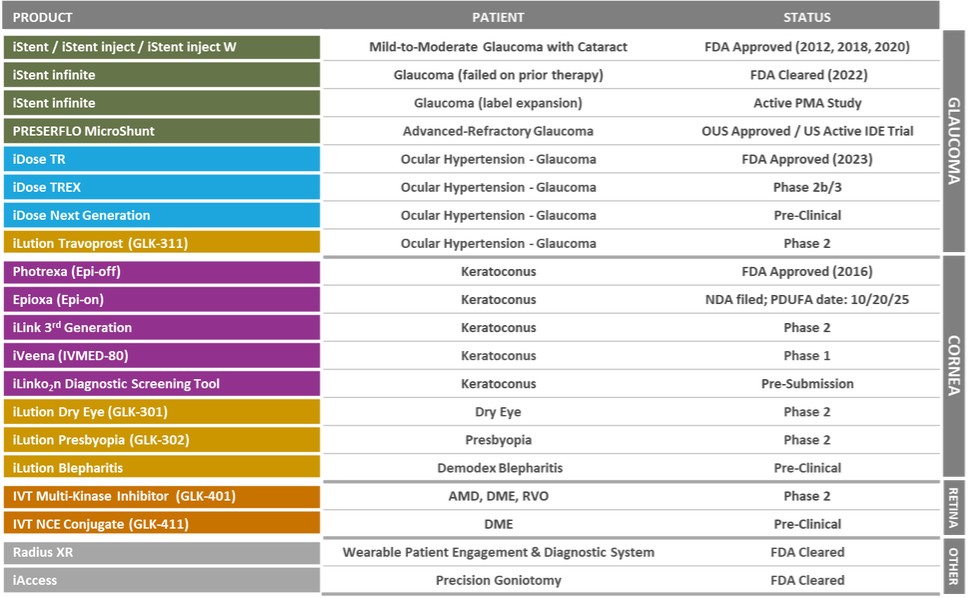The height and width of the screenshot is (598, 970).
Task: Select the Radius XR product cell
Action: [x=162, y=552]
